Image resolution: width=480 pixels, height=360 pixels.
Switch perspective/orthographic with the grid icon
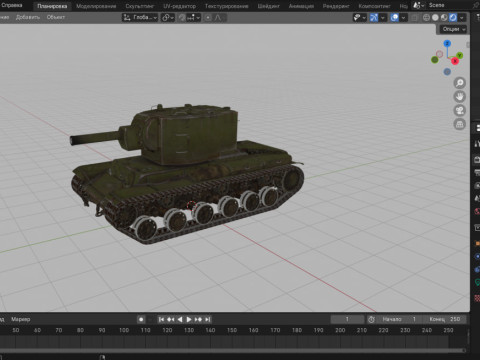point(460,124)
